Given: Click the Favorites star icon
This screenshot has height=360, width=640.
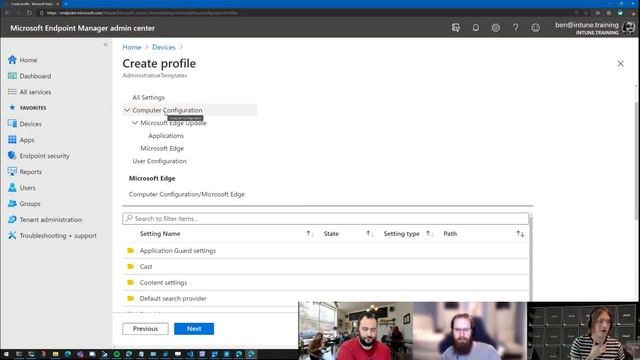Looking at the screenshot, I should pyautogui.click(x=12, y=108).
